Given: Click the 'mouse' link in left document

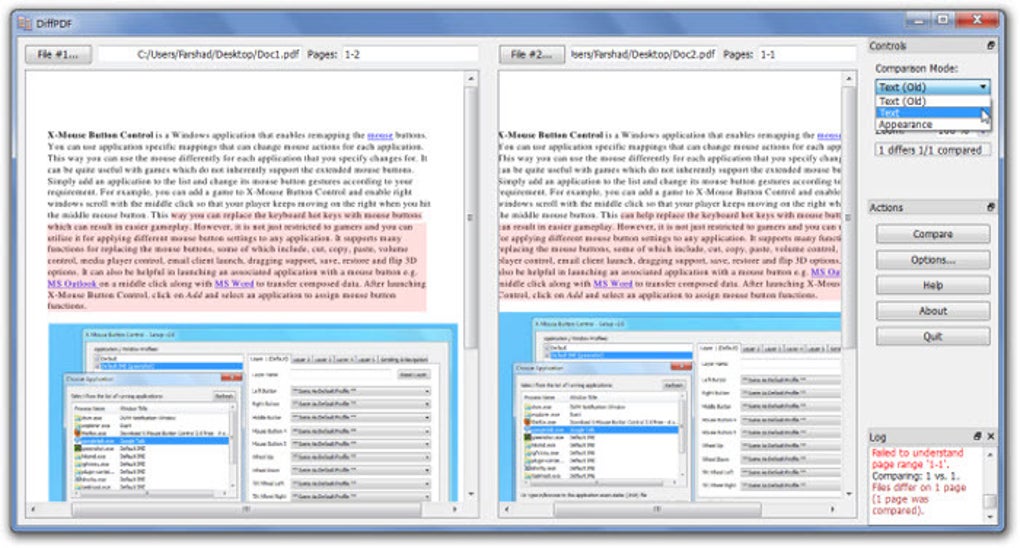Looking at the screenshot, I should point(380,135).
